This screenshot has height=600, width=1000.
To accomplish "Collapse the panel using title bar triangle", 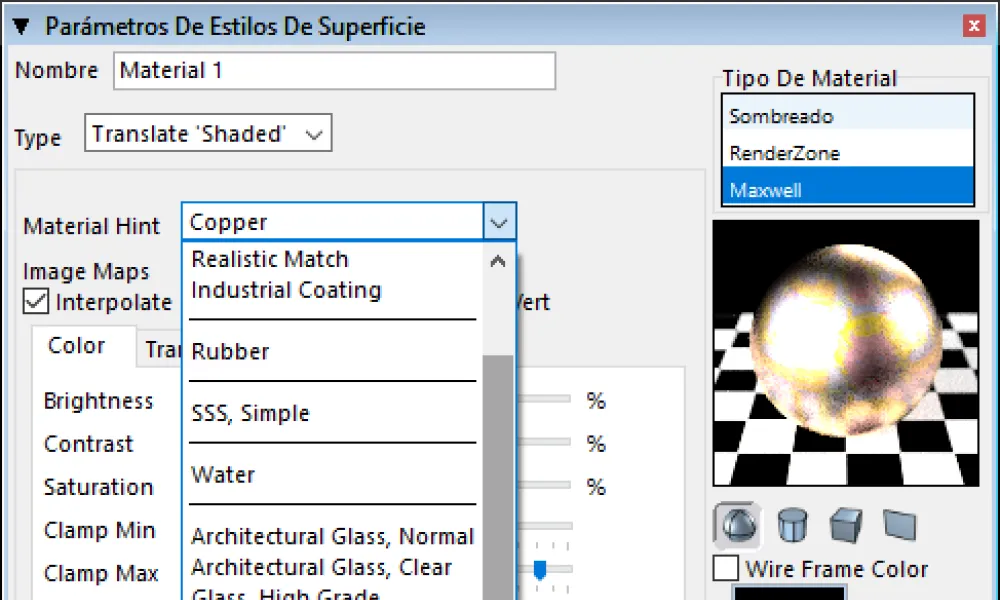I will point(21,27).
